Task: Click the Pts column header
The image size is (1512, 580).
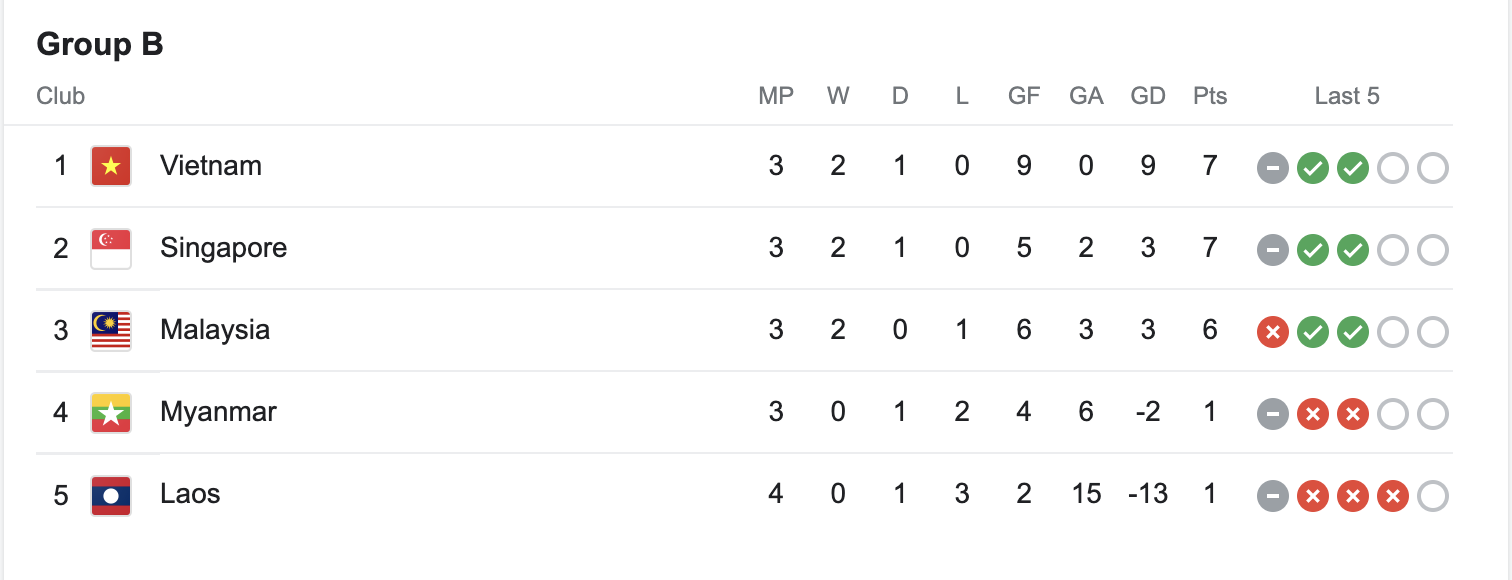Action: (x=1210, y=96)
